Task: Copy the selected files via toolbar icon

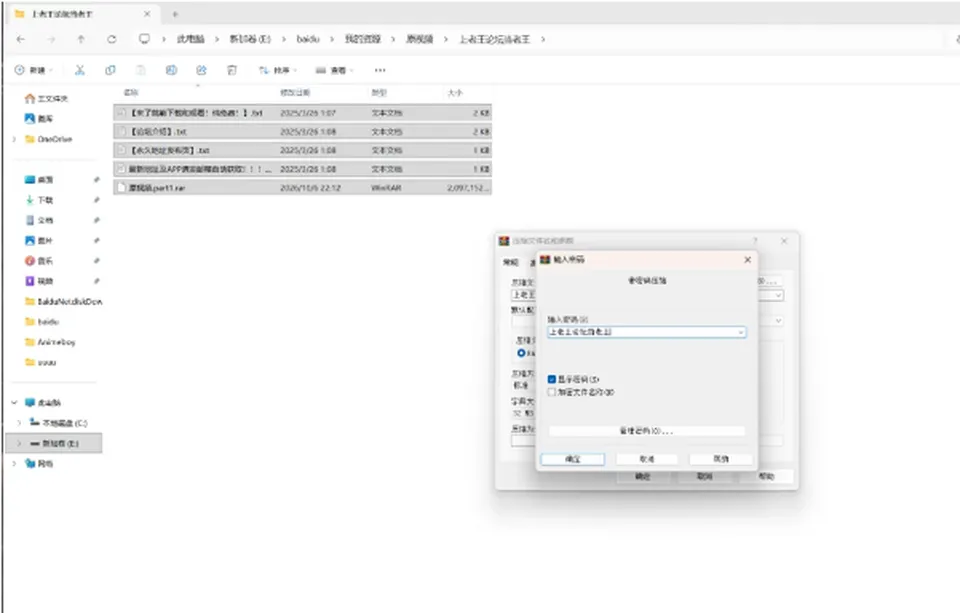Action: pos(110,70)
